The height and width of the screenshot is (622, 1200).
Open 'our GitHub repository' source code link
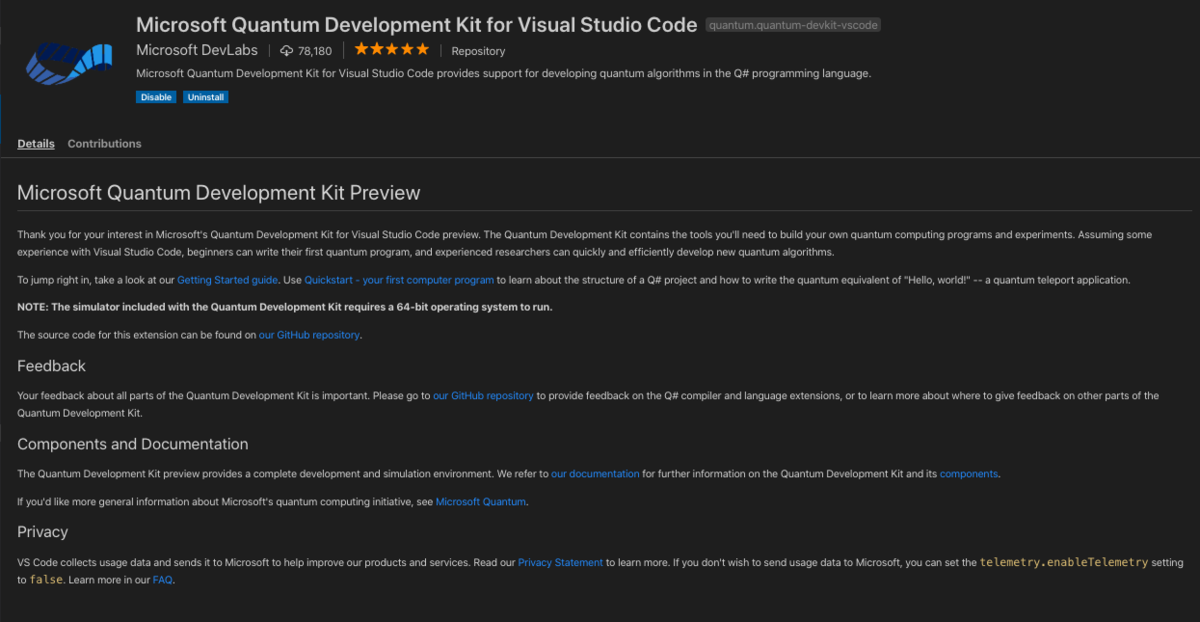tap(309, 335)
